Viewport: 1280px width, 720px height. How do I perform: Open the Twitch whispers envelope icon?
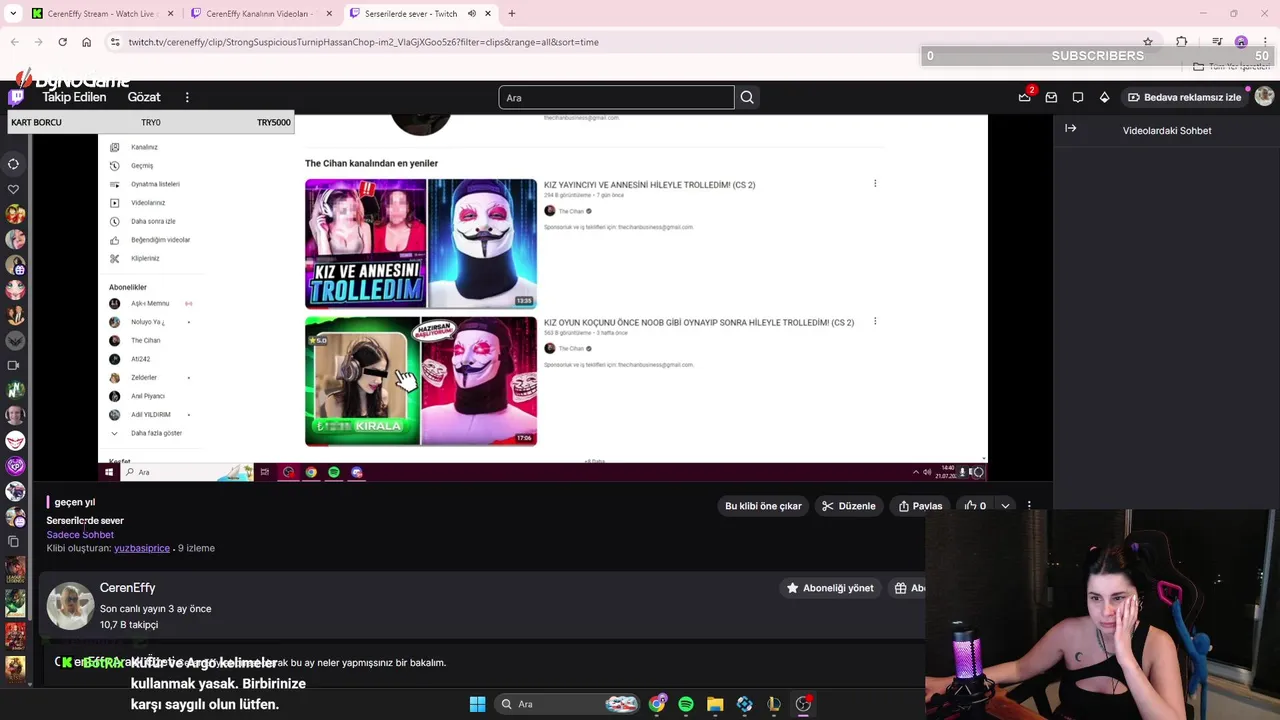point(1051,97)
